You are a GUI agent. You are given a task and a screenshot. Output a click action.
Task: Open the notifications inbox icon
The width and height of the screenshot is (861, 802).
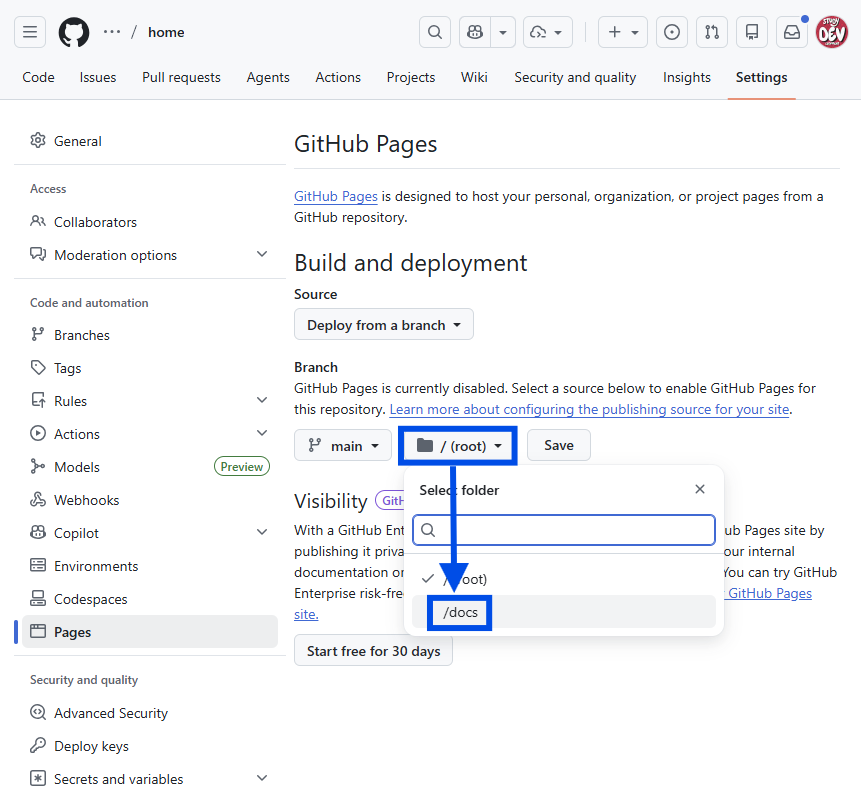tap(792, 32)
